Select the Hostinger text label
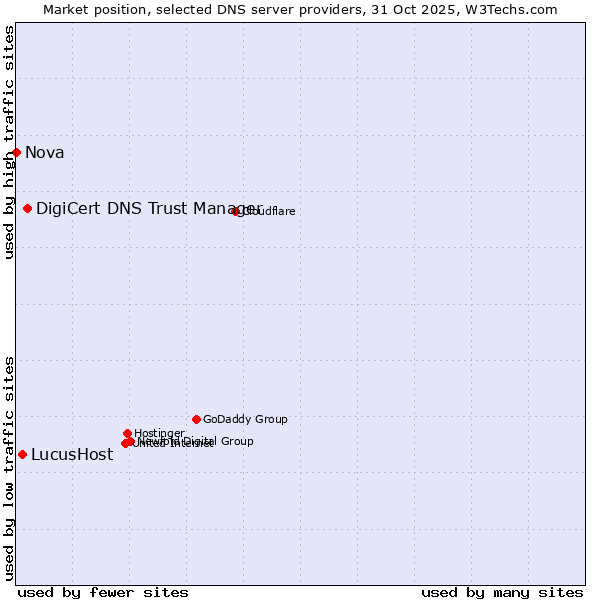The height and width of the screenshot is (600, 600). [x=159, y=433]
